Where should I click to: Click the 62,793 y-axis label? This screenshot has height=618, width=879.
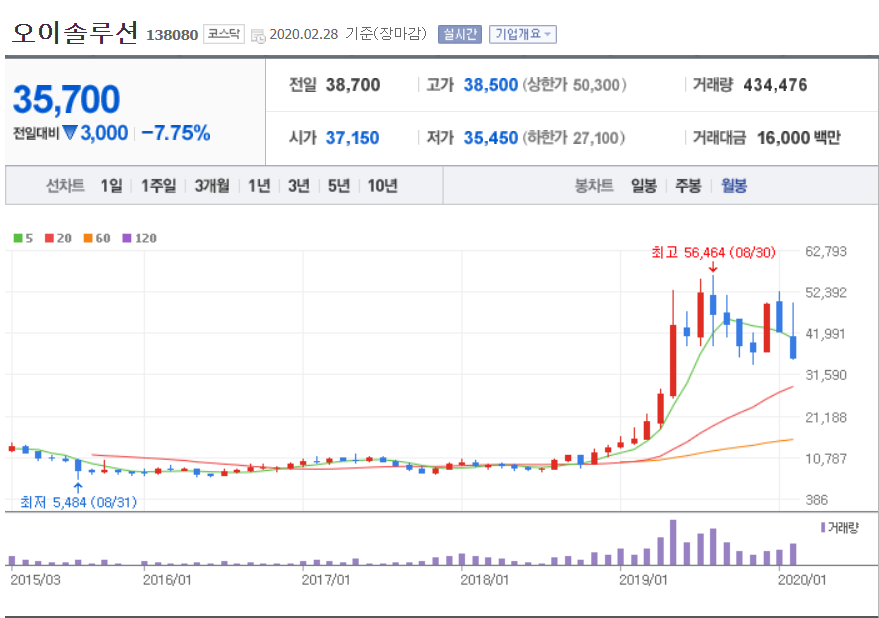826,251
